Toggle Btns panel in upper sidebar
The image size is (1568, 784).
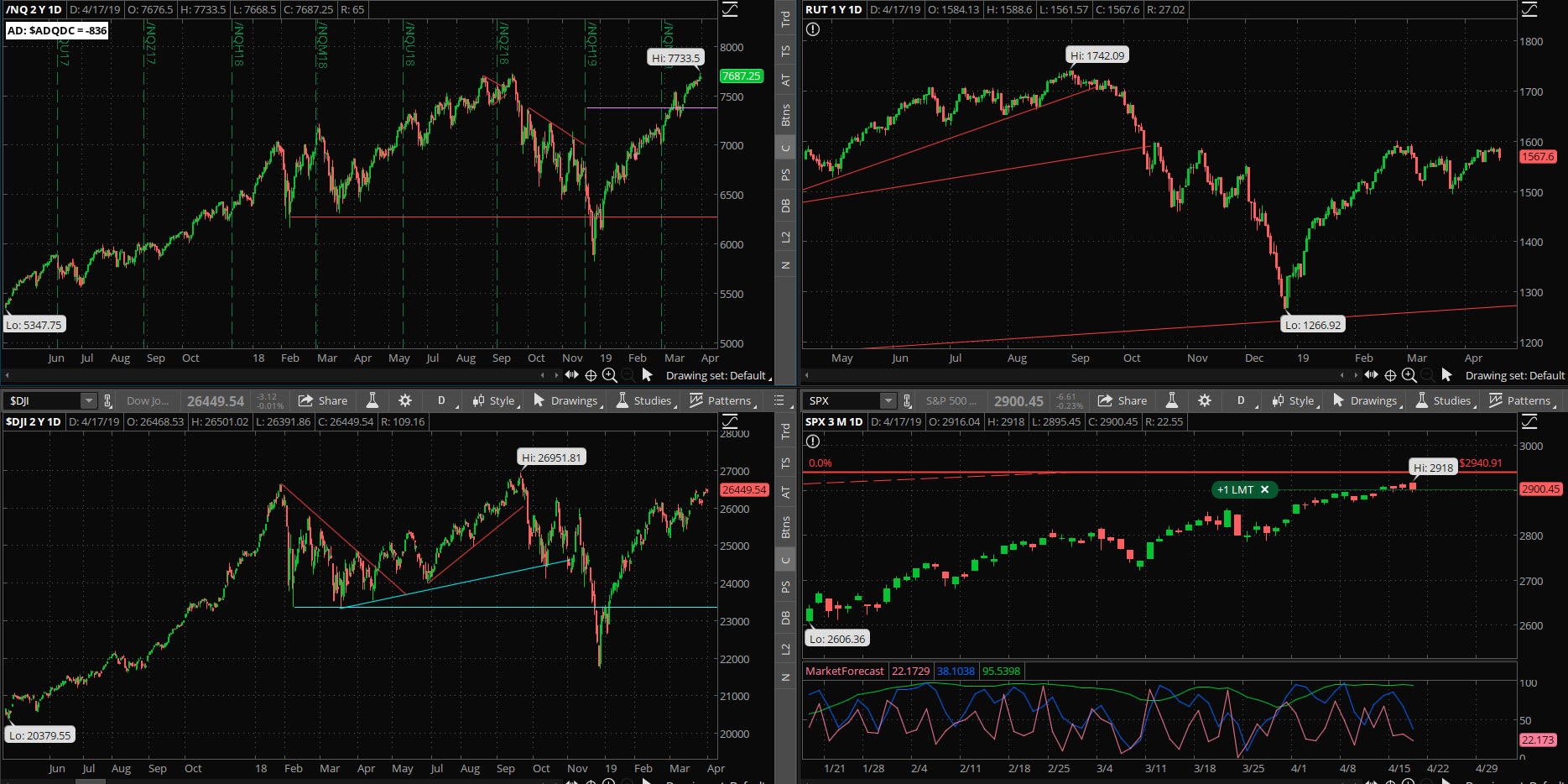[785, 115]
